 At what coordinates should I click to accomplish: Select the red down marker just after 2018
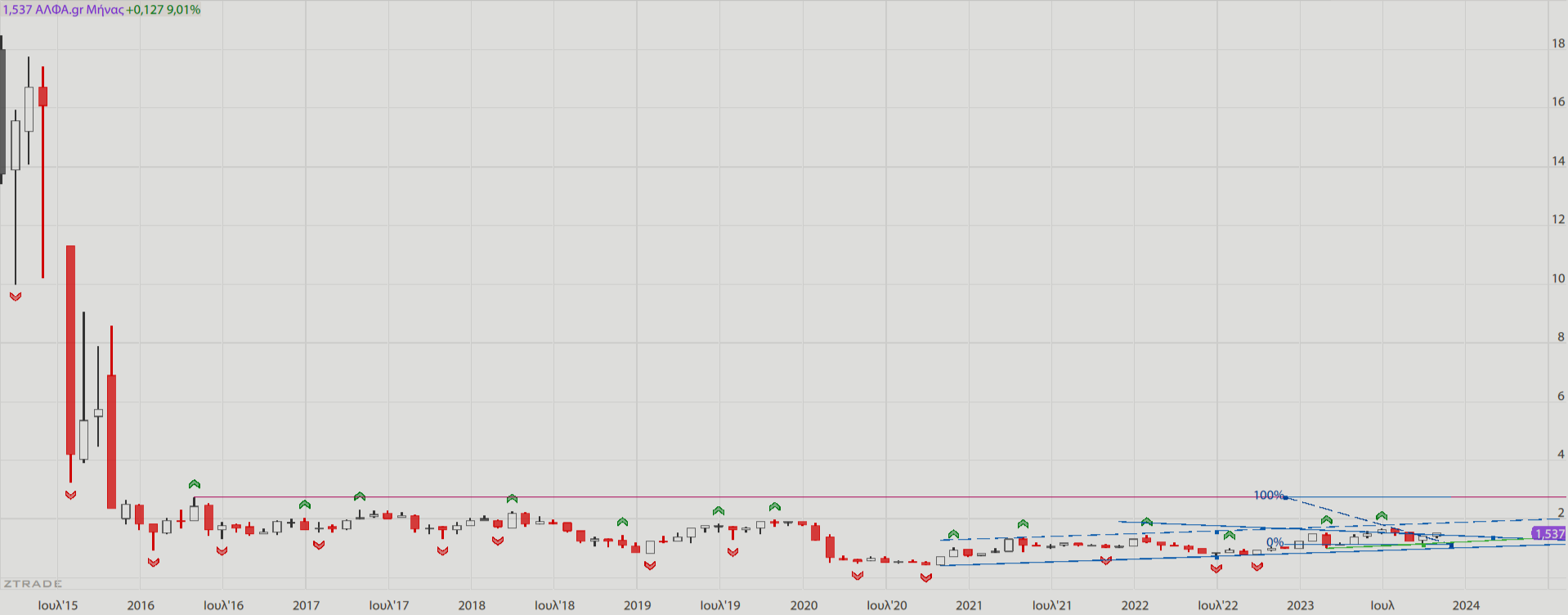498,541
